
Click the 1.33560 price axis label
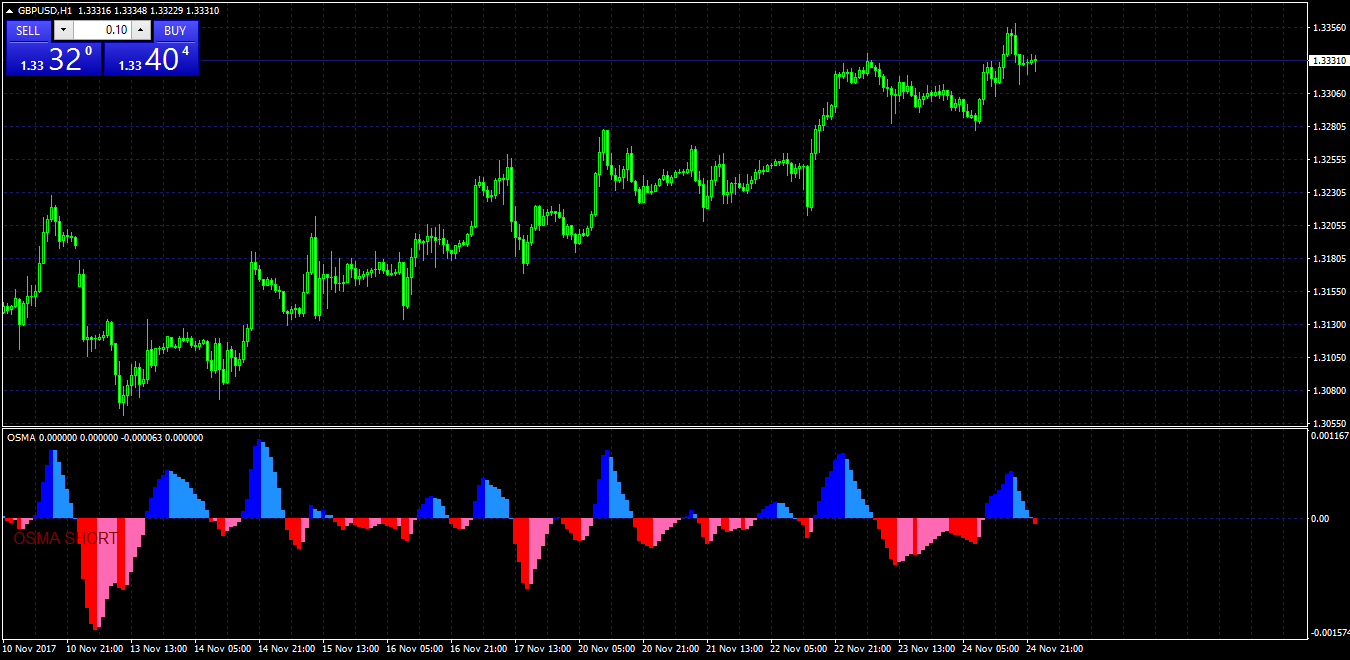(1327, 28)
